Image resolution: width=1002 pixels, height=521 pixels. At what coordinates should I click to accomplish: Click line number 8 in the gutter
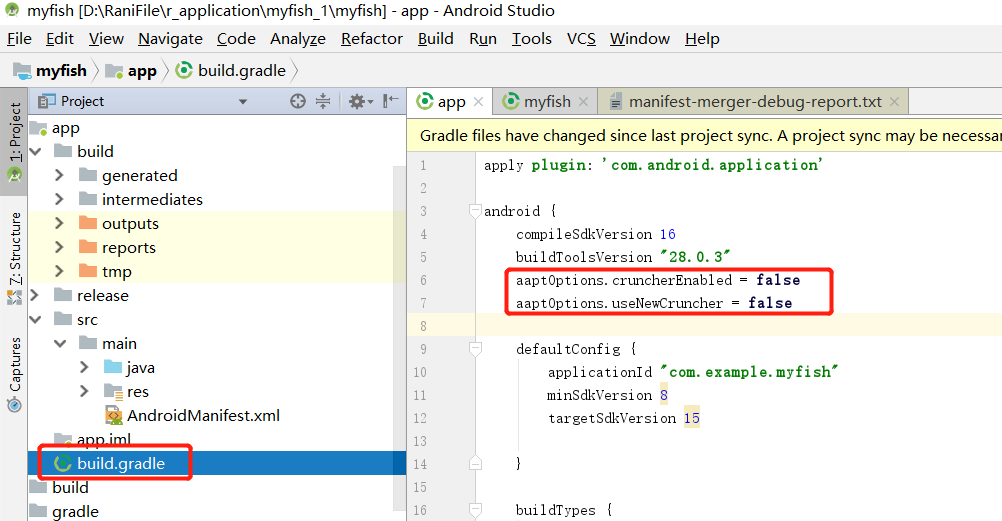tap(423, 326)
